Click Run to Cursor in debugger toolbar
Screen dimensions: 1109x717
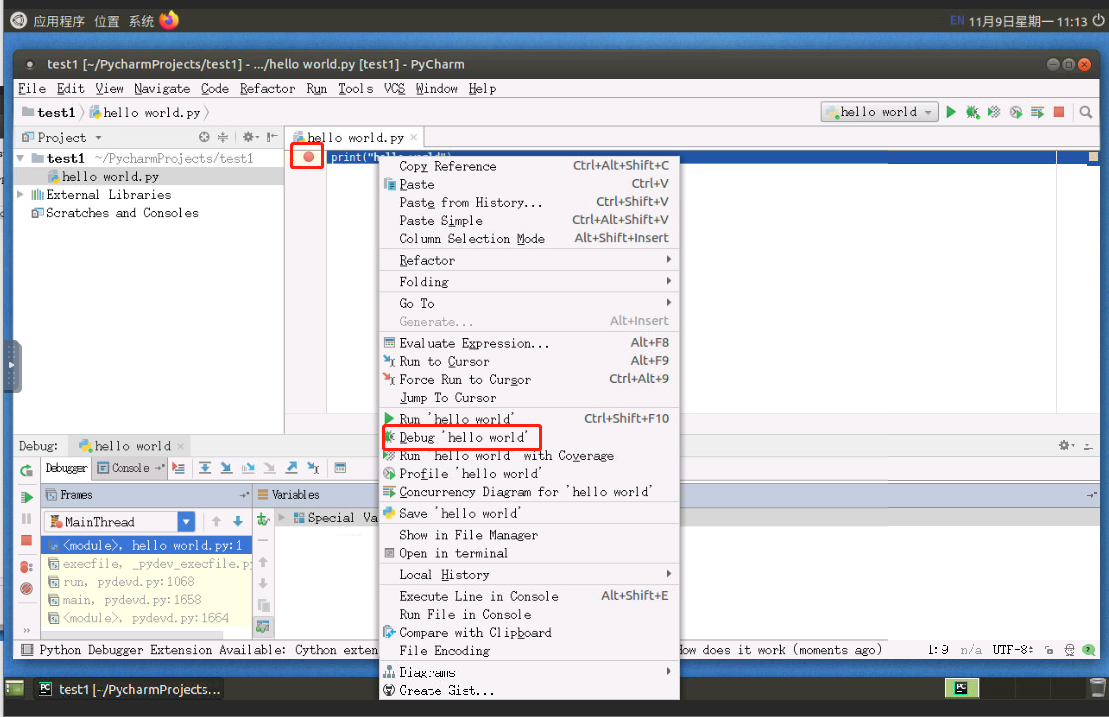(313, 468)
